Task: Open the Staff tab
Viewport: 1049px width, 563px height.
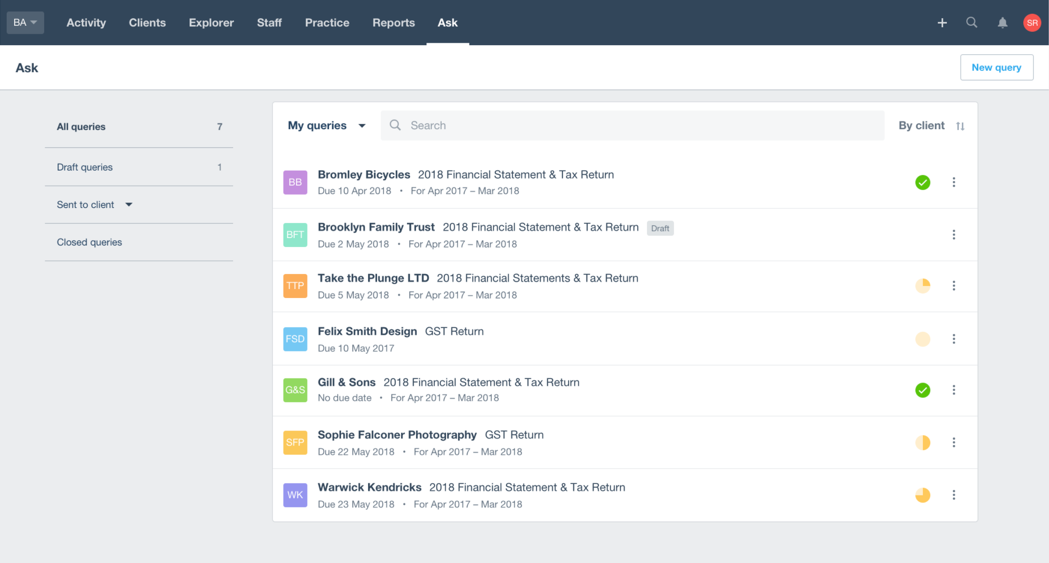Action: click(x=270, y=23)
